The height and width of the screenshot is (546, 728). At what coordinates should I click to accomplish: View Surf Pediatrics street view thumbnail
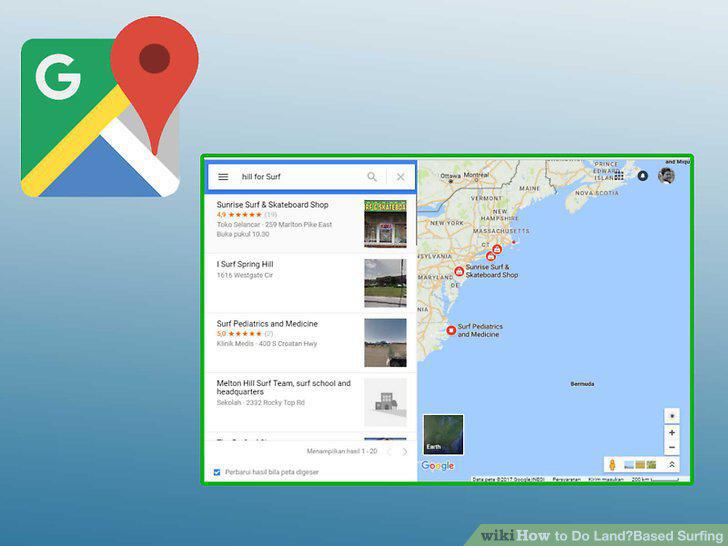pyautogui.click(x=385, y=343)
